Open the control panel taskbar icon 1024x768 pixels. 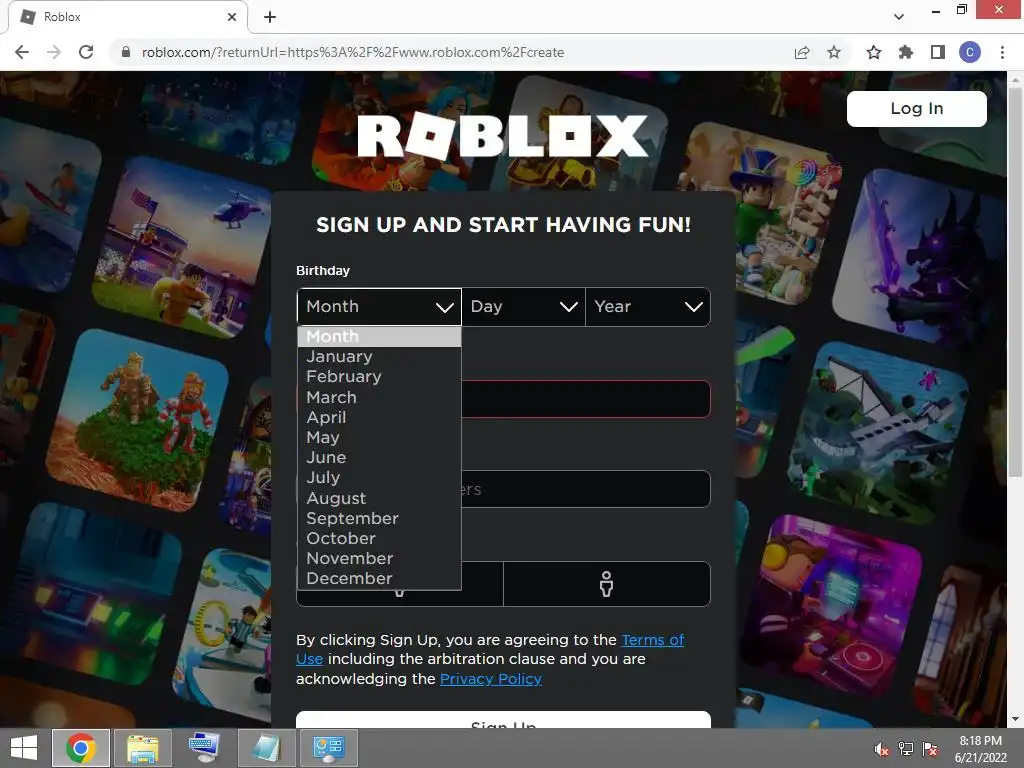point(328,748)
